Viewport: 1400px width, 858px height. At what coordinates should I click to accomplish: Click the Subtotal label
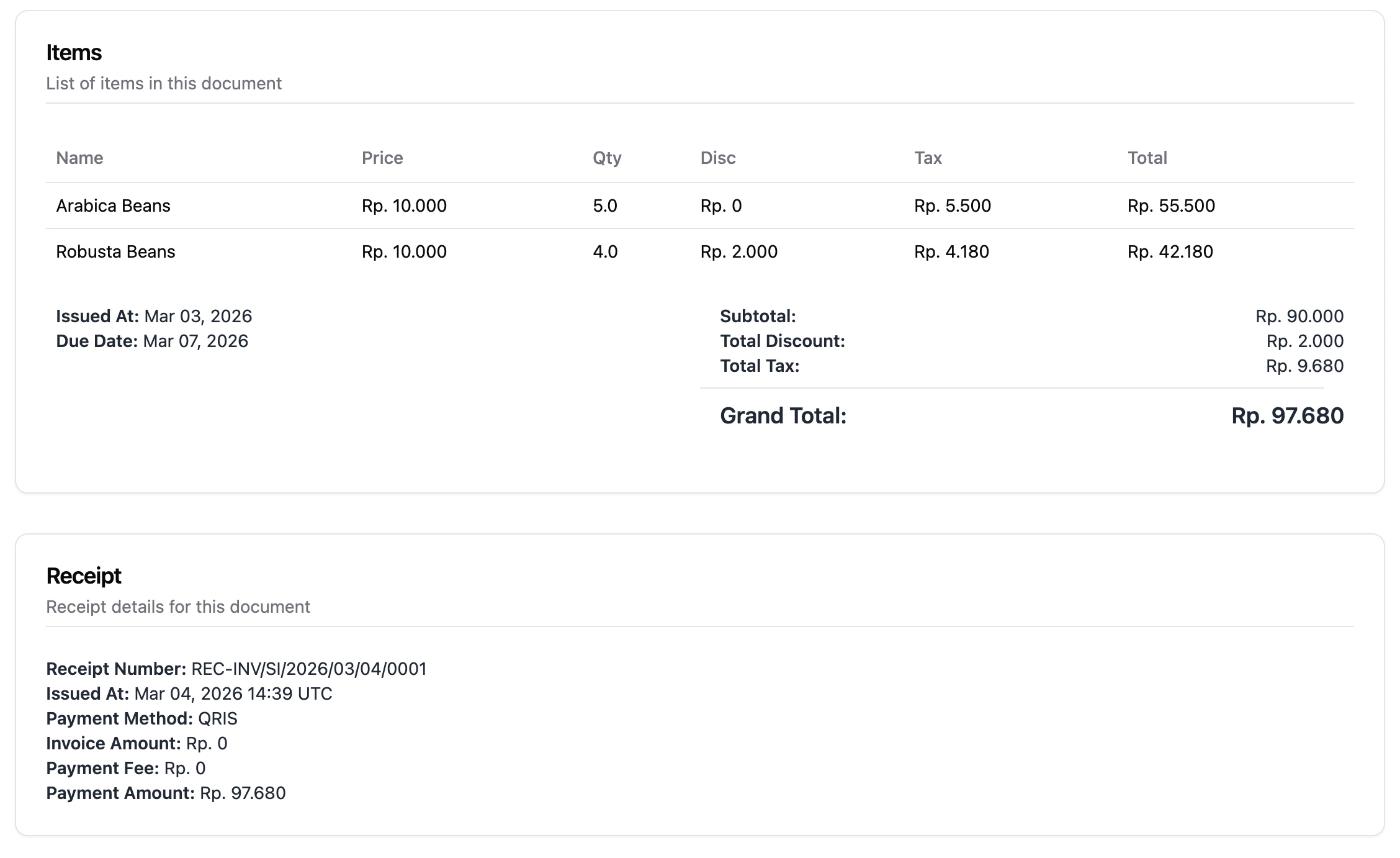(x=758, y=316)
